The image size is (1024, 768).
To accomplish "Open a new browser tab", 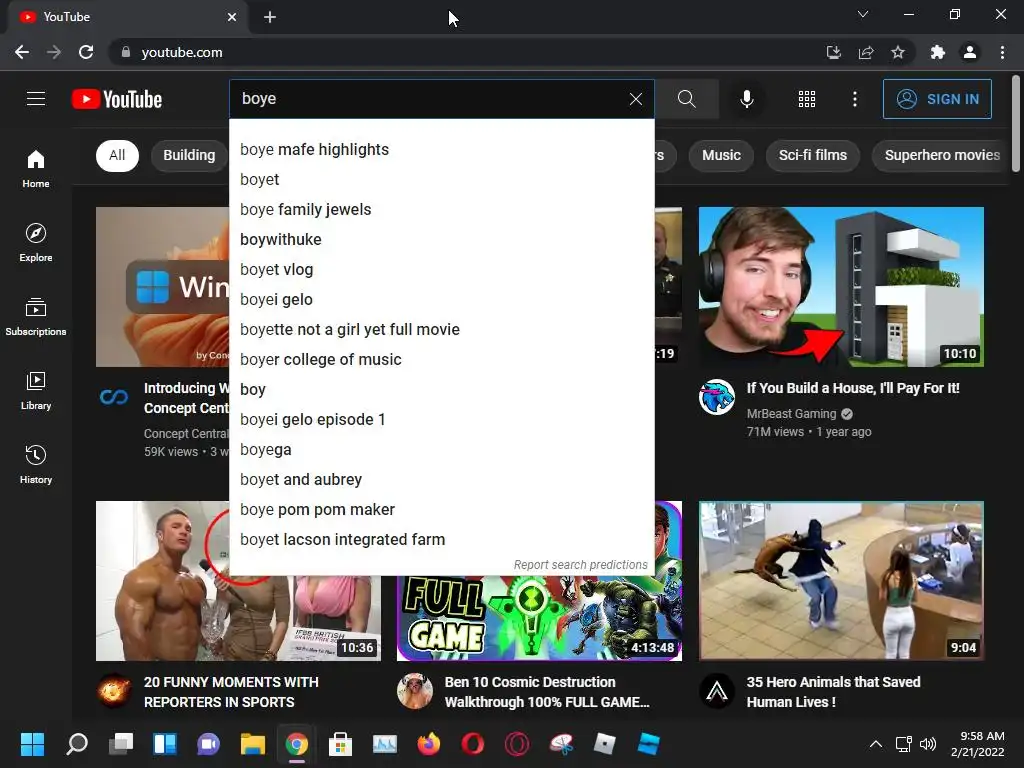I will point(270,17).
